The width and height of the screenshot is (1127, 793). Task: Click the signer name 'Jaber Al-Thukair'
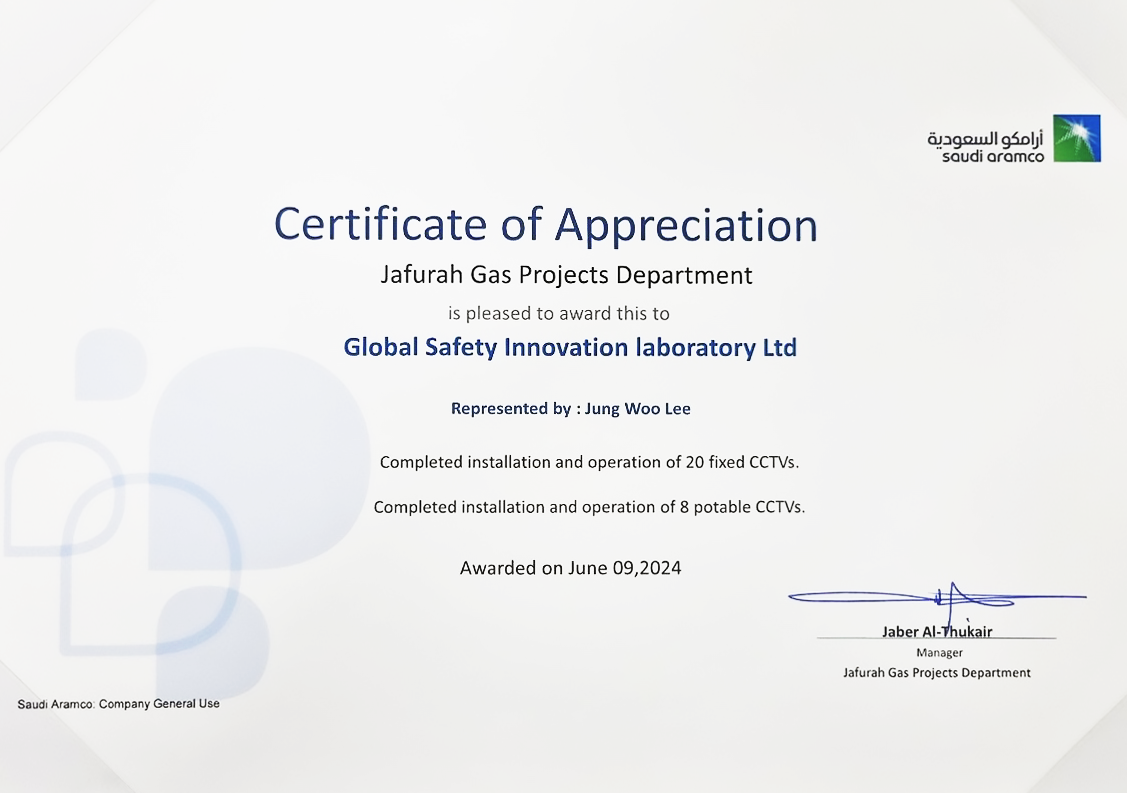pyautogui.click(x=937, y=631)
